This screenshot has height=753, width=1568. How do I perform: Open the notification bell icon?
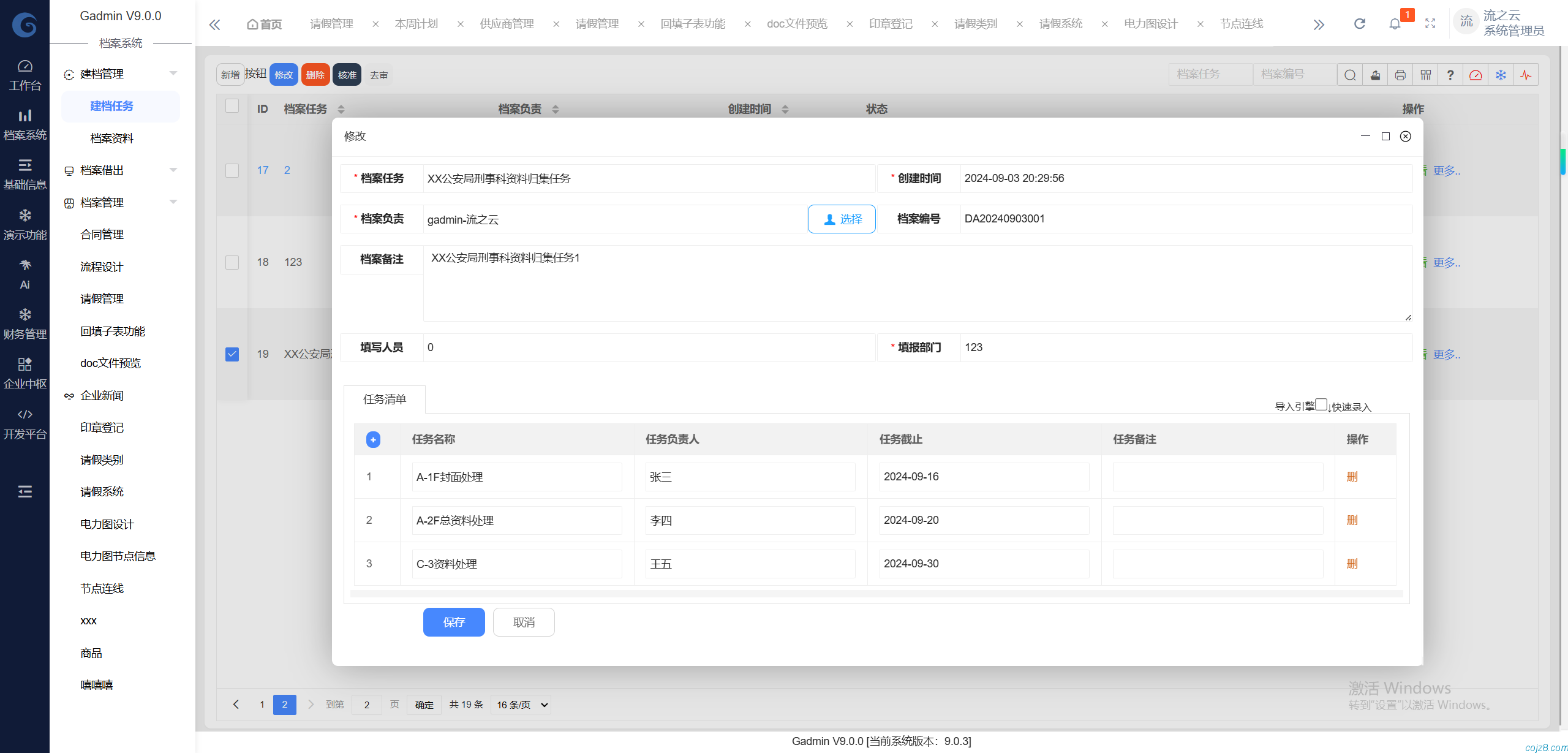pos(1395,24)
